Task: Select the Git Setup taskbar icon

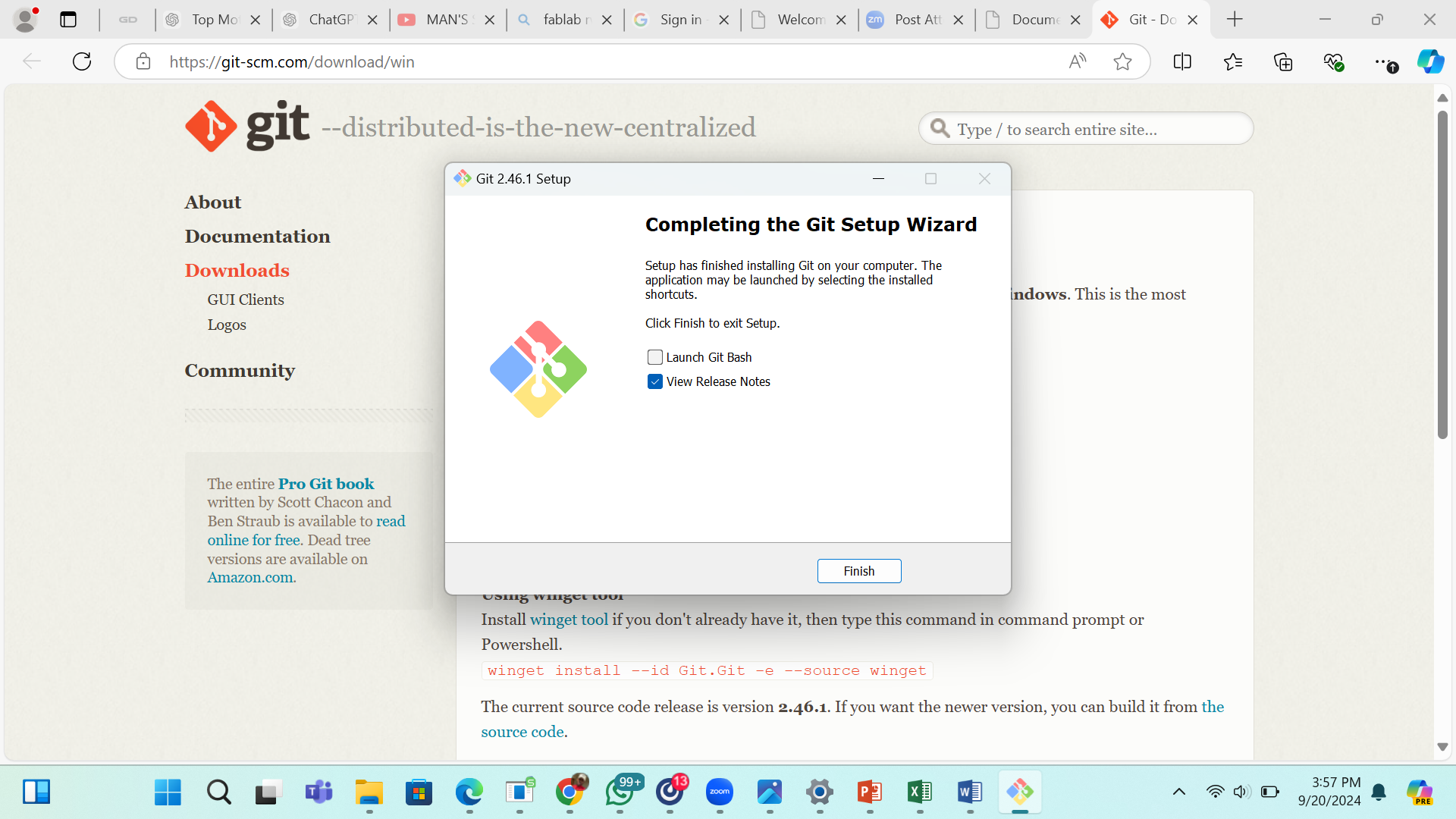Action: point(1020,792)
